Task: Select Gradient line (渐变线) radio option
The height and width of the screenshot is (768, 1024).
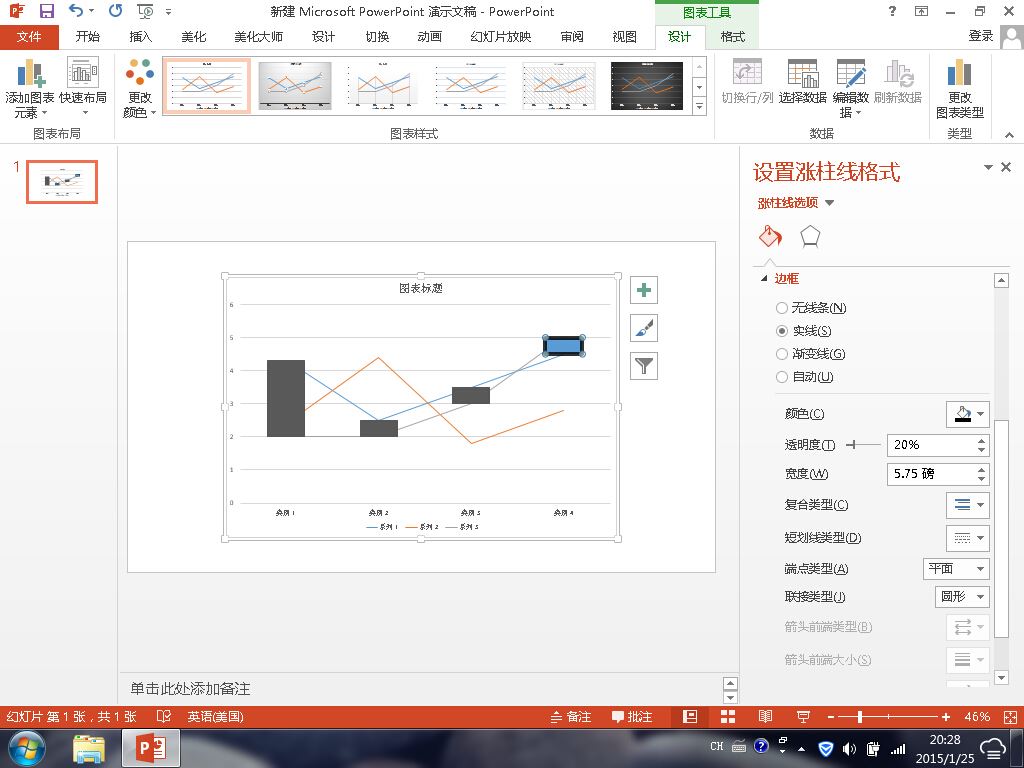Action: [782, 354]
